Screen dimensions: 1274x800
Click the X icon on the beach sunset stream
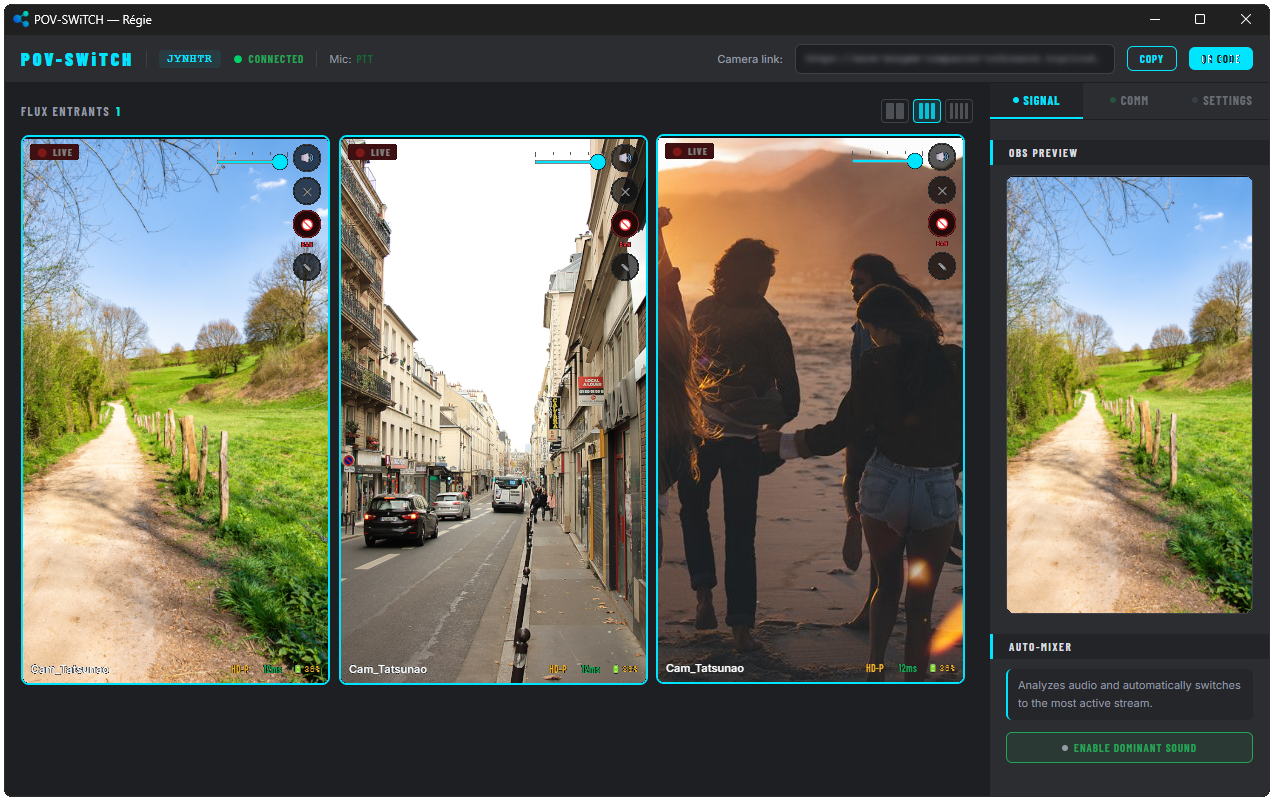(941, 190)
